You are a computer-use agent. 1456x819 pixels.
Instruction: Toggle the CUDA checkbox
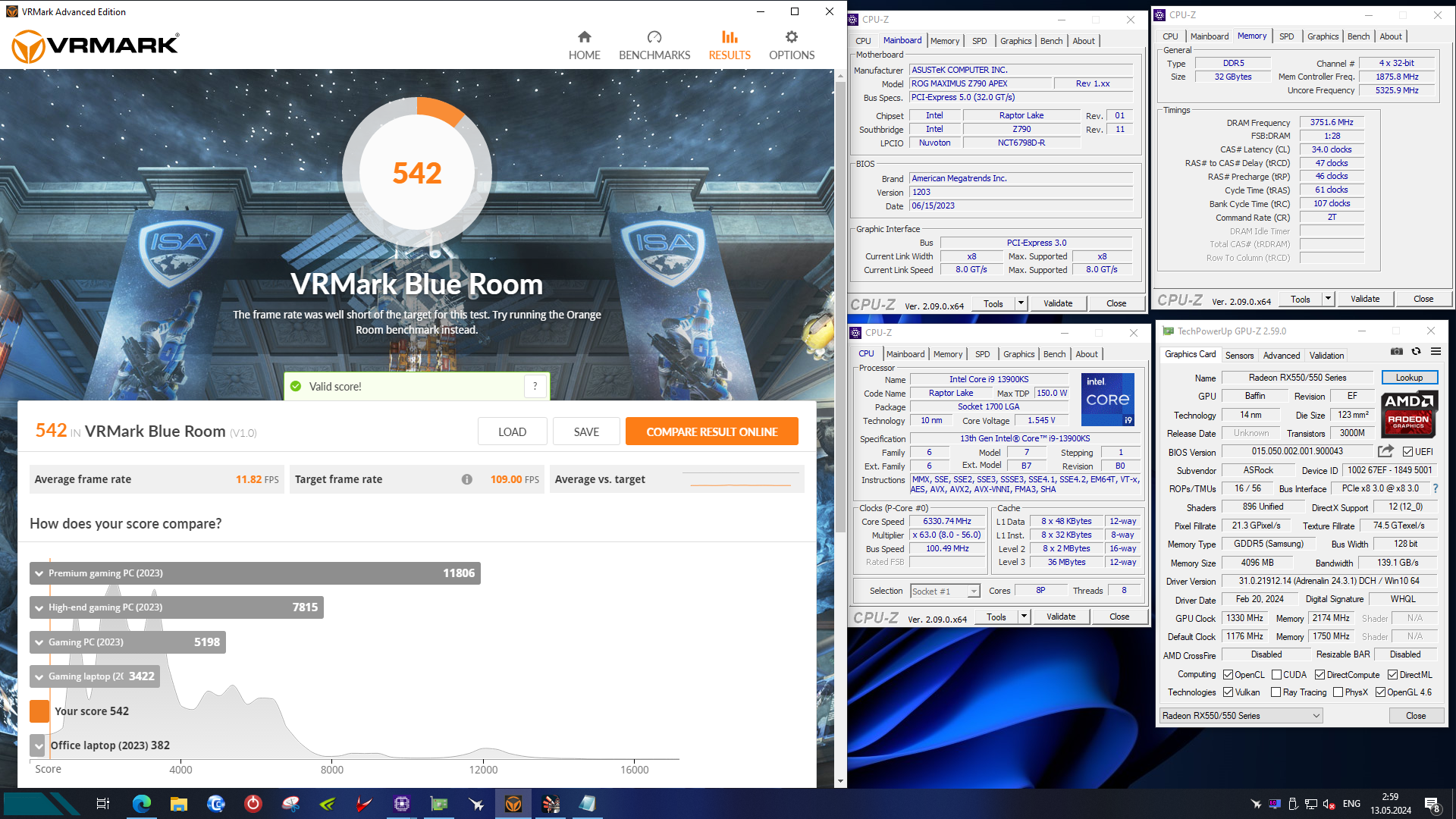tap(1276, 675)
